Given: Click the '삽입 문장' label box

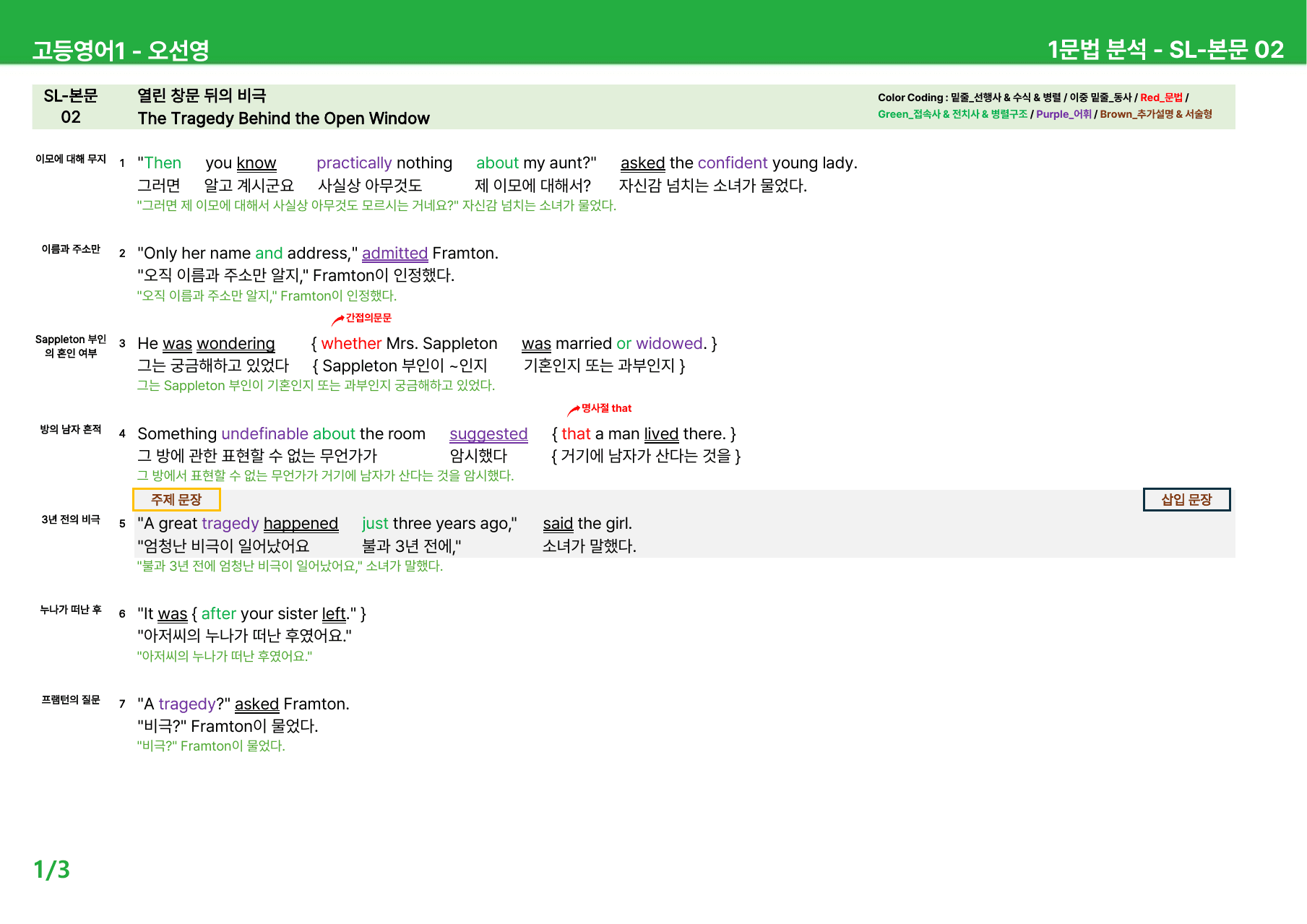Looking at the screenshot, I should point(1186,500).
